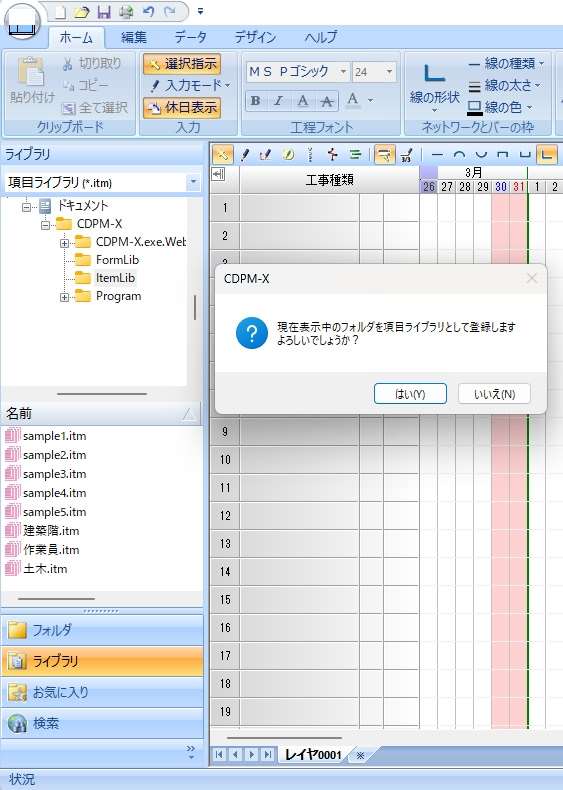
Task: Click 切り取り in the clipboard group
Action: [93, 63]
